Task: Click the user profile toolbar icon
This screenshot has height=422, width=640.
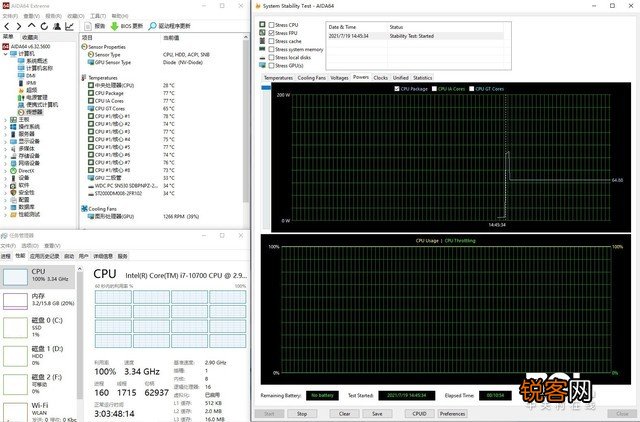Action: 57,26
